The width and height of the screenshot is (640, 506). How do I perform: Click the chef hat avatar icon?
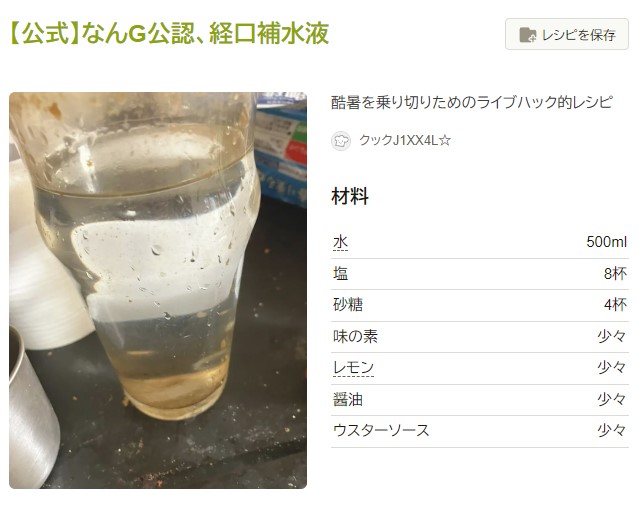341,141
